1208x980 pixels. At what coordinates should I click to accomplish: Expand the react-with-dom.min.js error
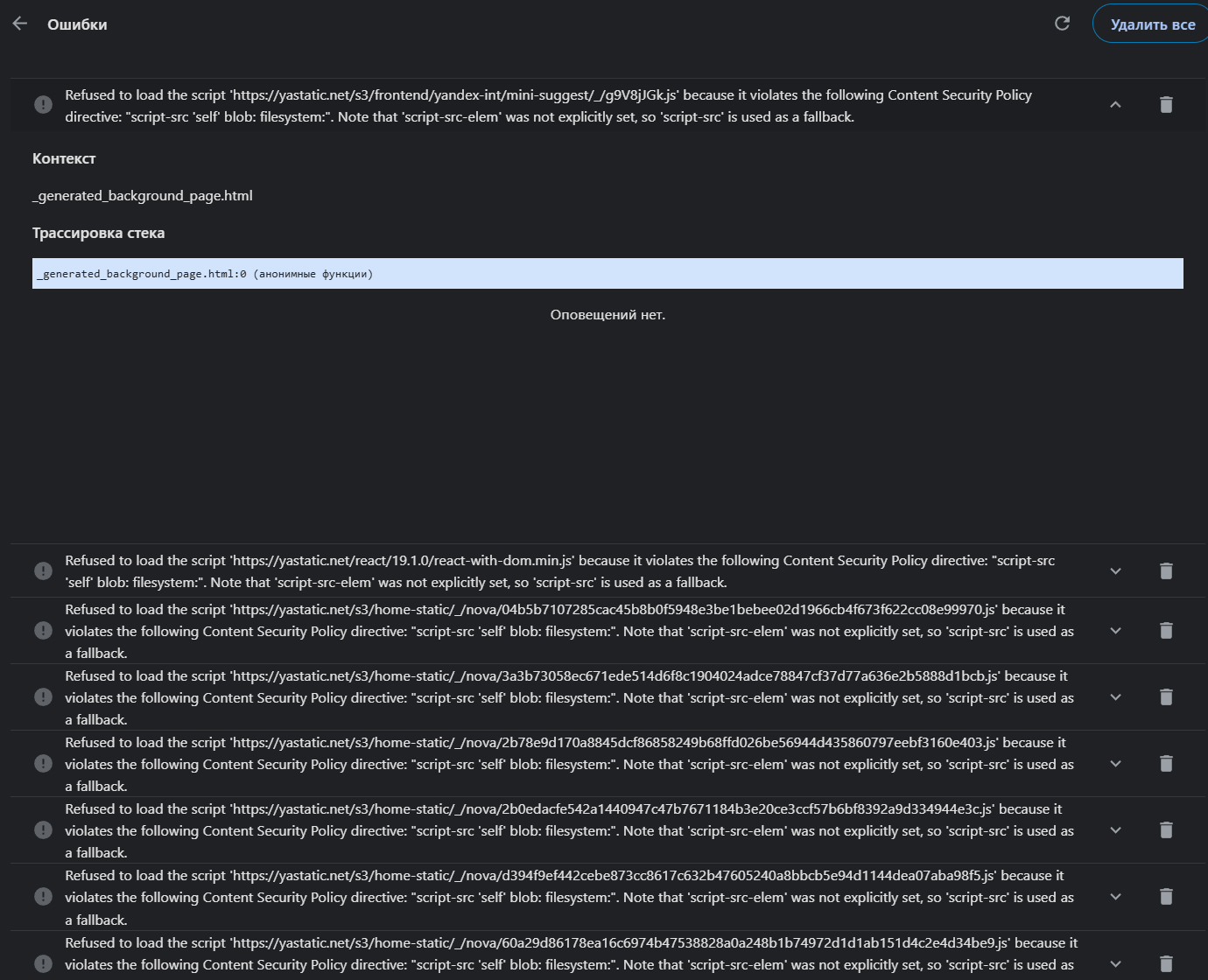(x=1115, y=571)
